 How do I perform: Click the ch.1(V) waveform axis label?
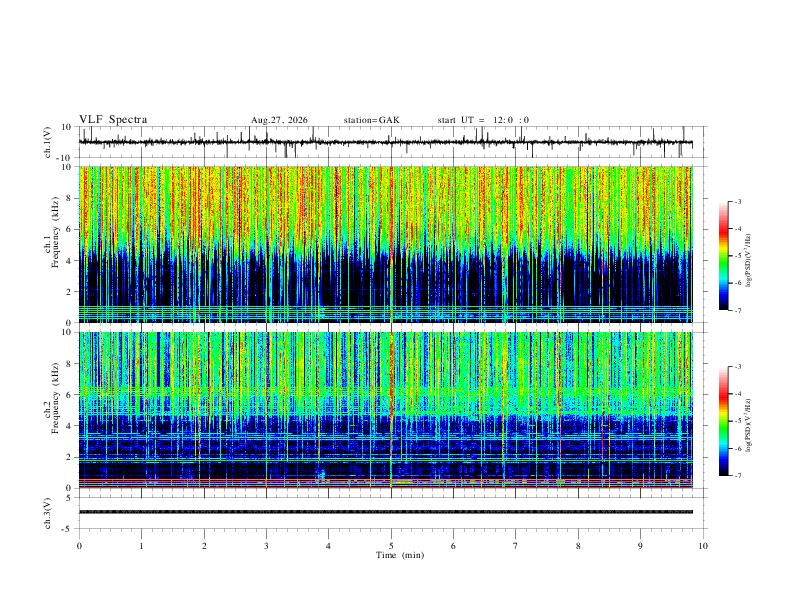pos(48,142)
